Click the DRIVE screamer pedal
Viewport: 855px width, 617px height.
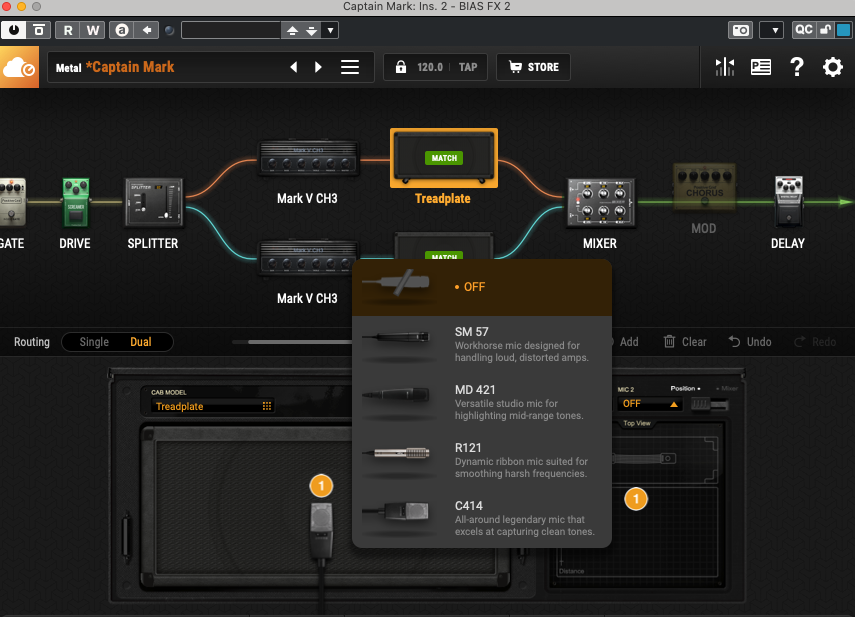pyautogui.click(x=75, y=202)
